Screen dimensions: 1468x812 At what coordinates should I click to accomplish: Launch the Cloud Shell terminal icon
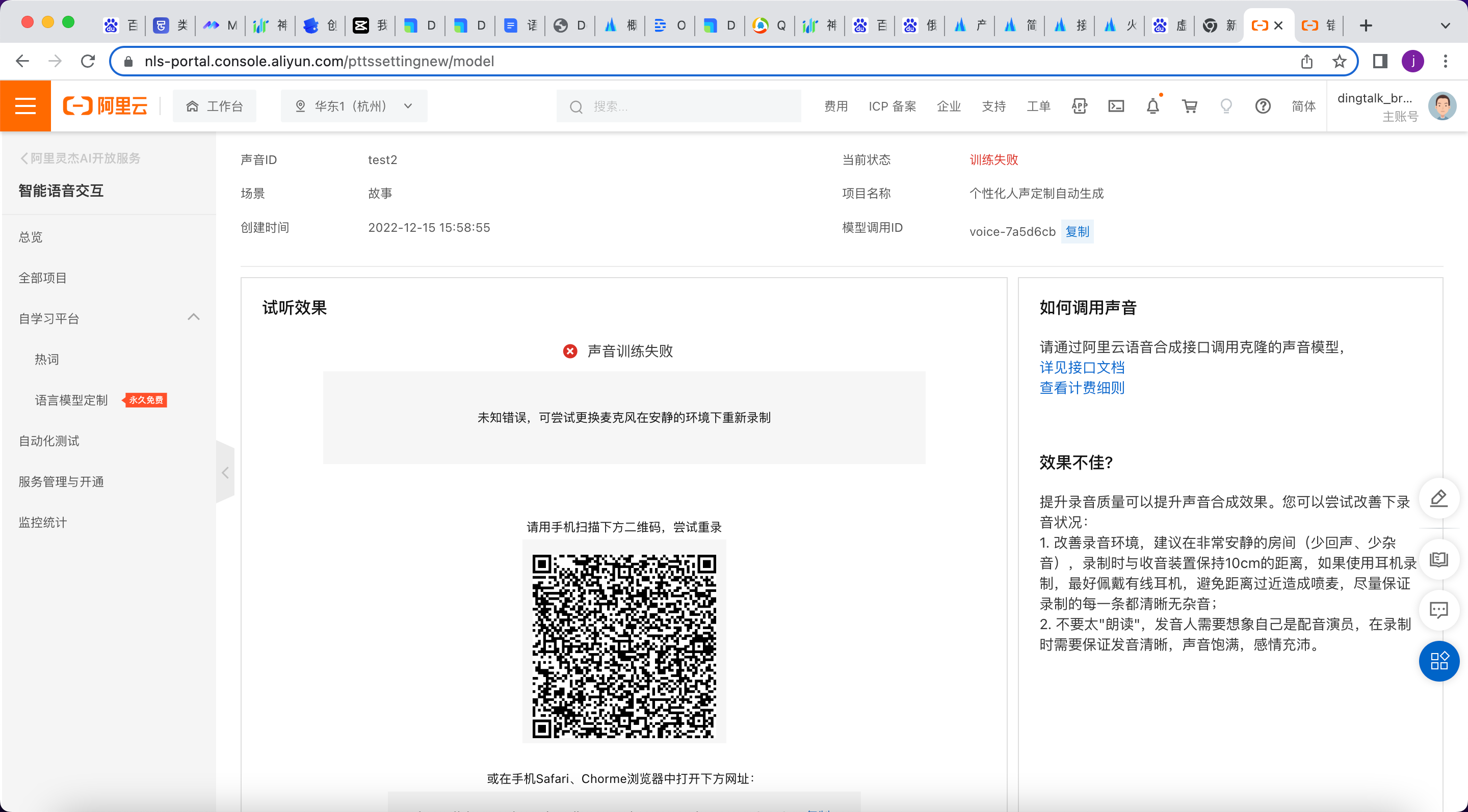(1116, 106)
